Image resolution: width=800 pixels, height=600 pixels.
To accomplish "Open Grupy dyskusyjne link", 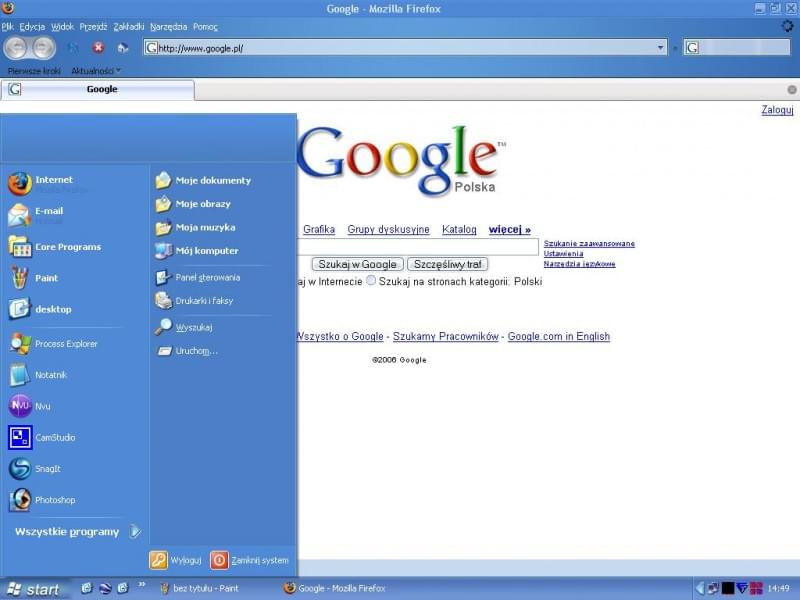I will pyautogui.click(x=388, y=229).
